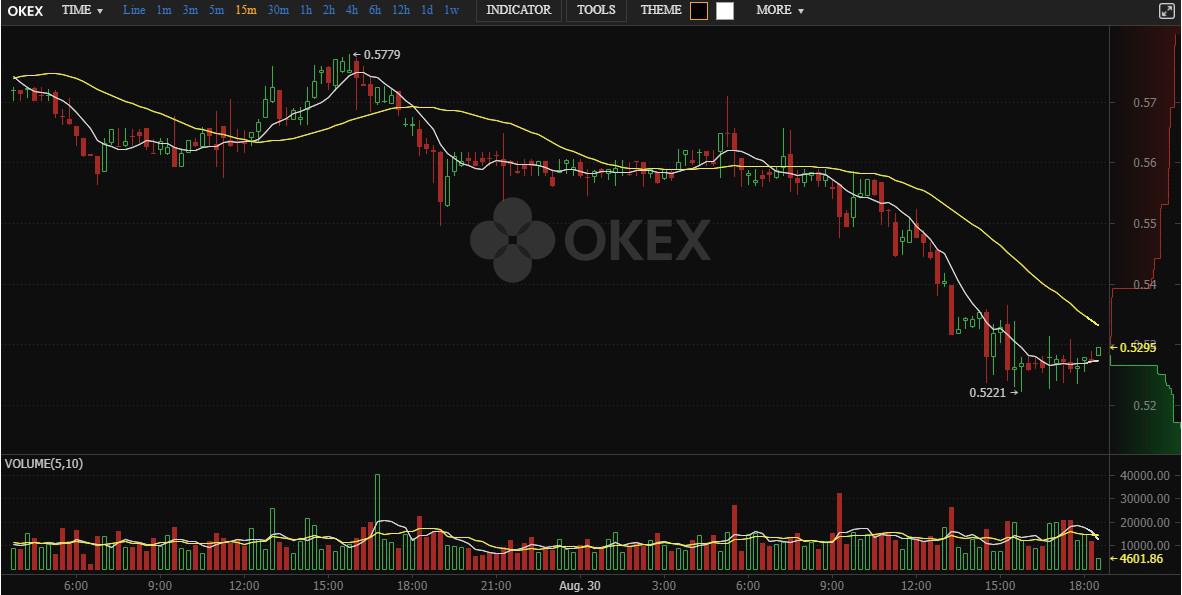Open the TIME dropdown menu
This screenshot has height=595, width=1182.
click(x=82, y=11)
